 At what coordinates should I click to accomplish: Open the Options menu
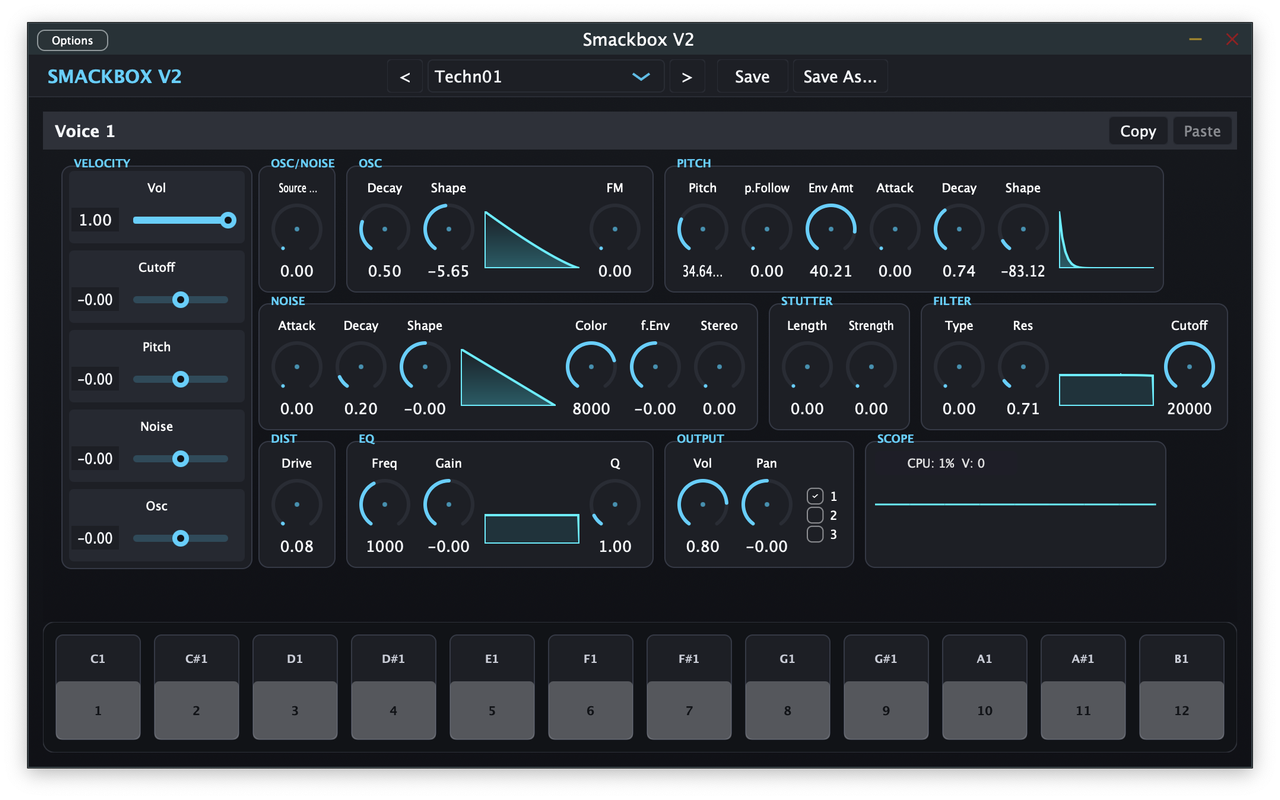click(x=72, y=40)
